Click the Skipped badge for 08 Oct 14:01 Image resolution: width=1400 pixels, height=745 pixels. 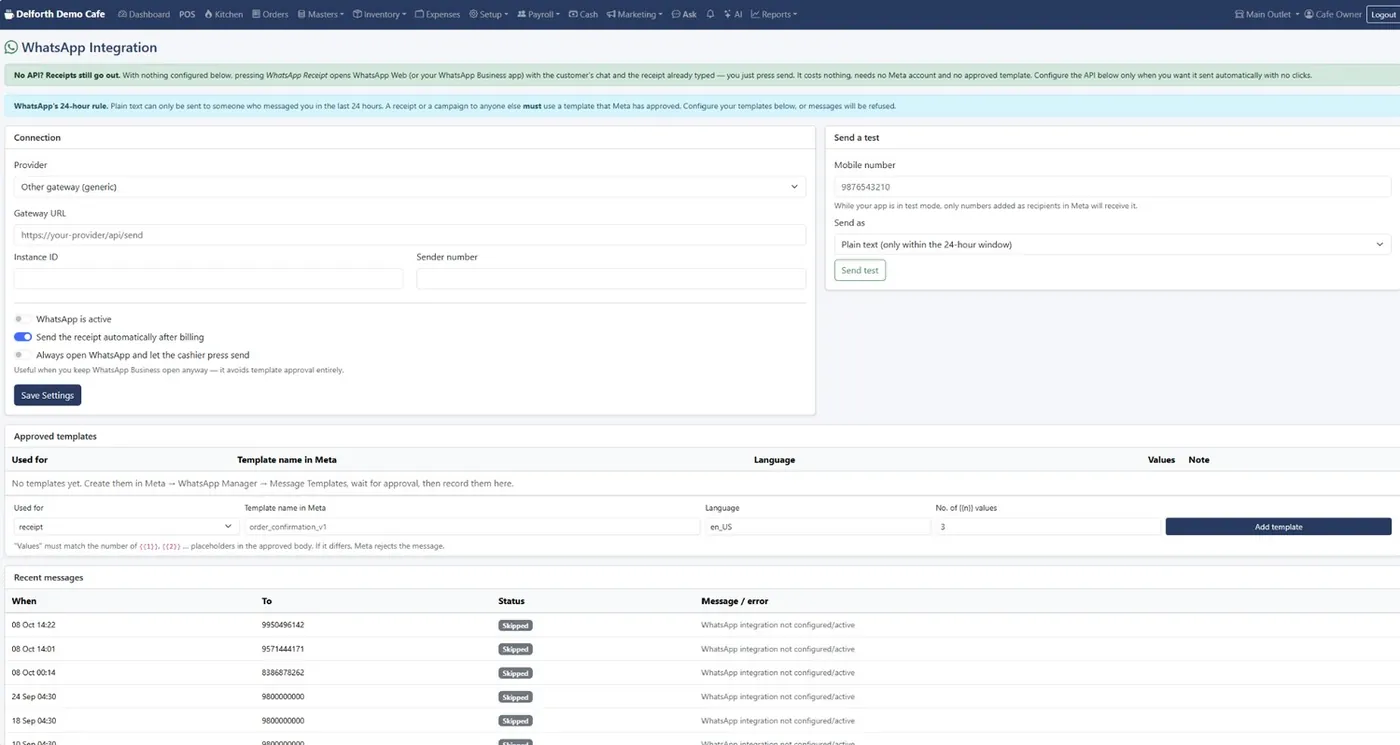tap(515, 649)
